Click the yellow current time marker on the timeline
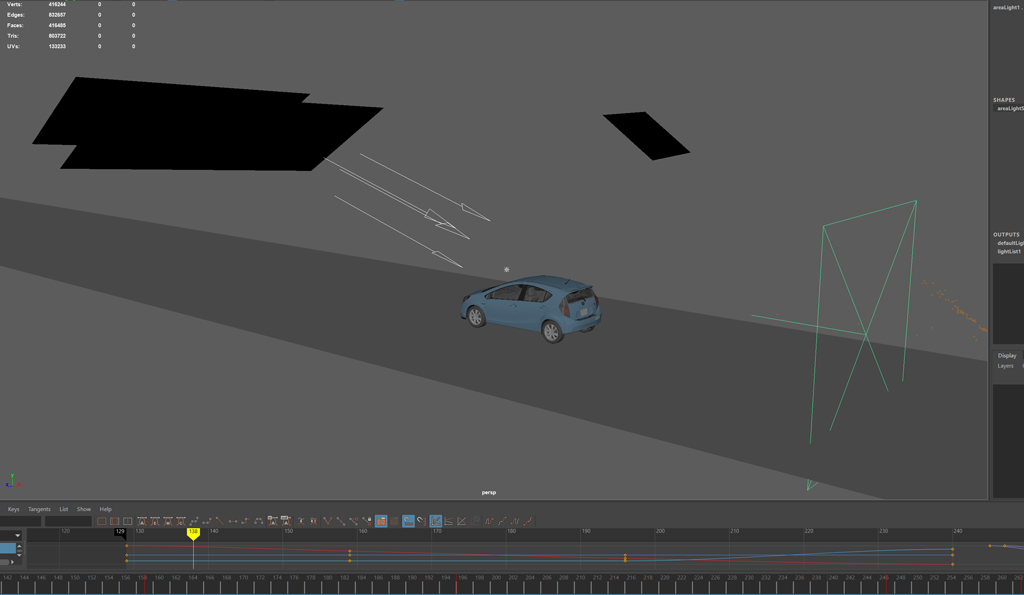 (194, 533)
